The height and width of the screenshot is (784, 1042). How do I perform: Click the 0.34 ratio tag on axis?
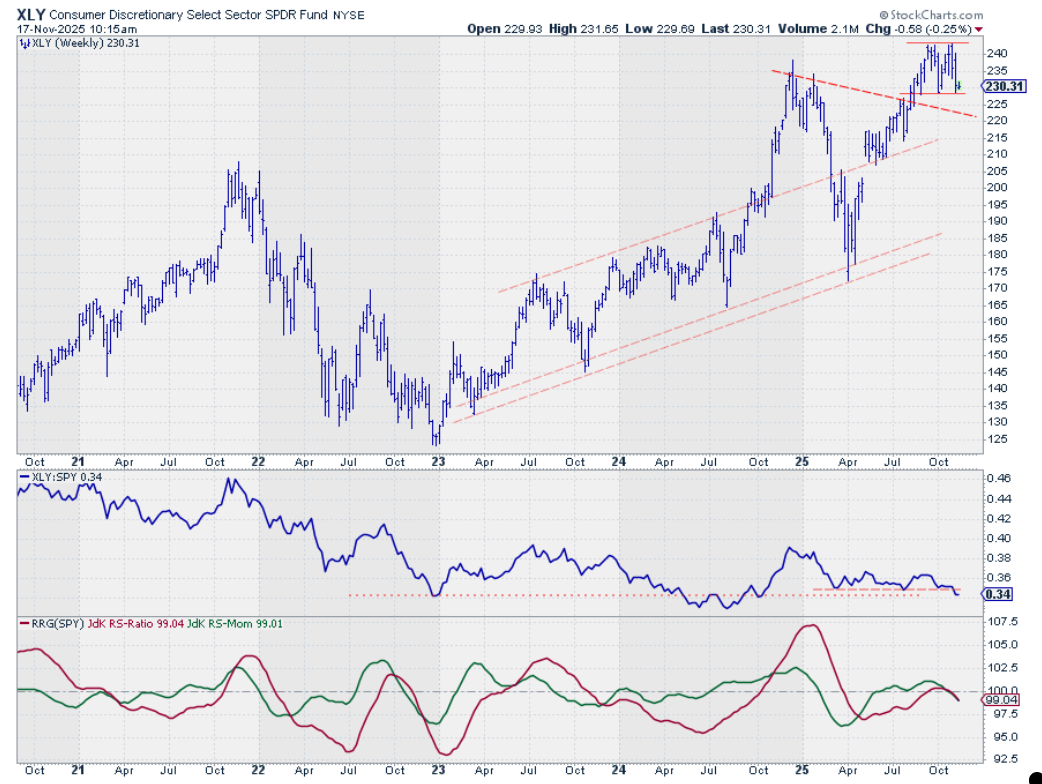998,594
